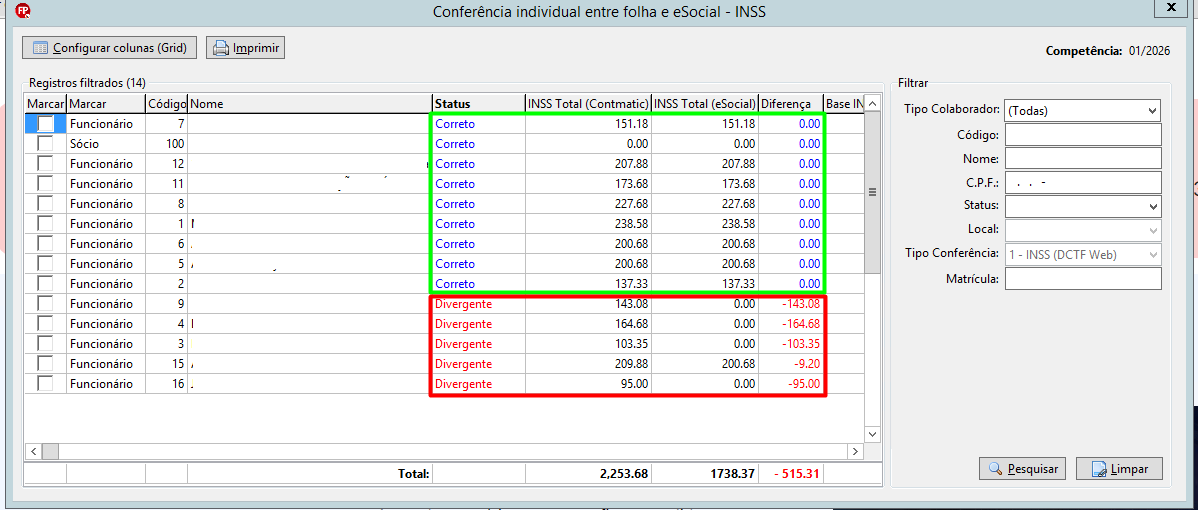1198x510 pixels.
Task: Click the printer icon on Imprimir
Action: click(221, 48)
